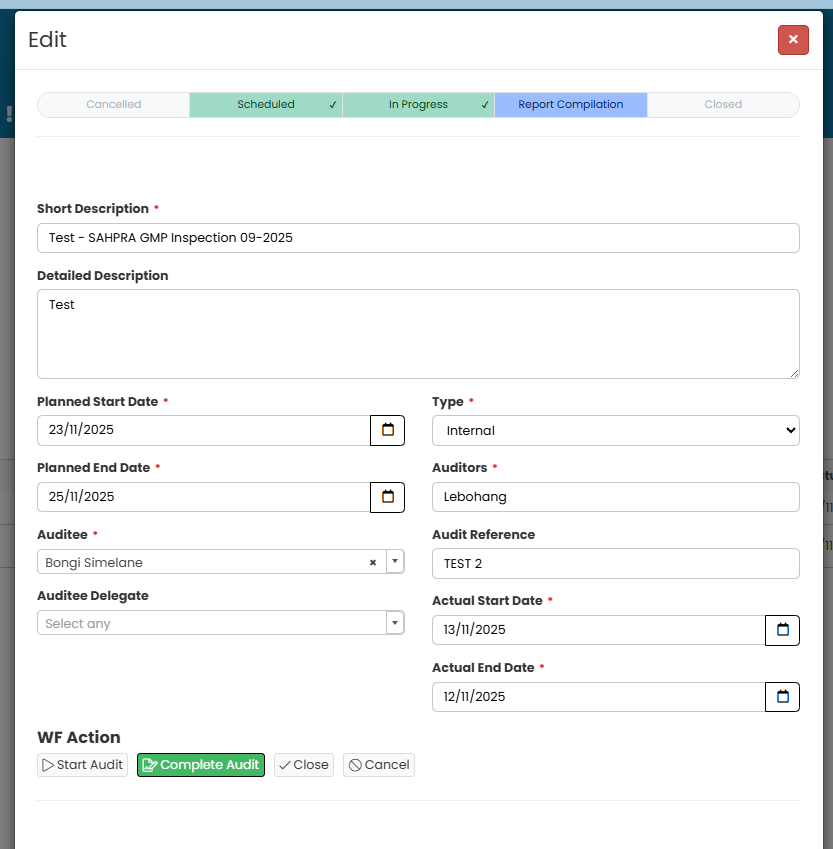Open the Auditee dropdown arrow
This screenshot has width=833, height=849.
[x=395, y=562]
